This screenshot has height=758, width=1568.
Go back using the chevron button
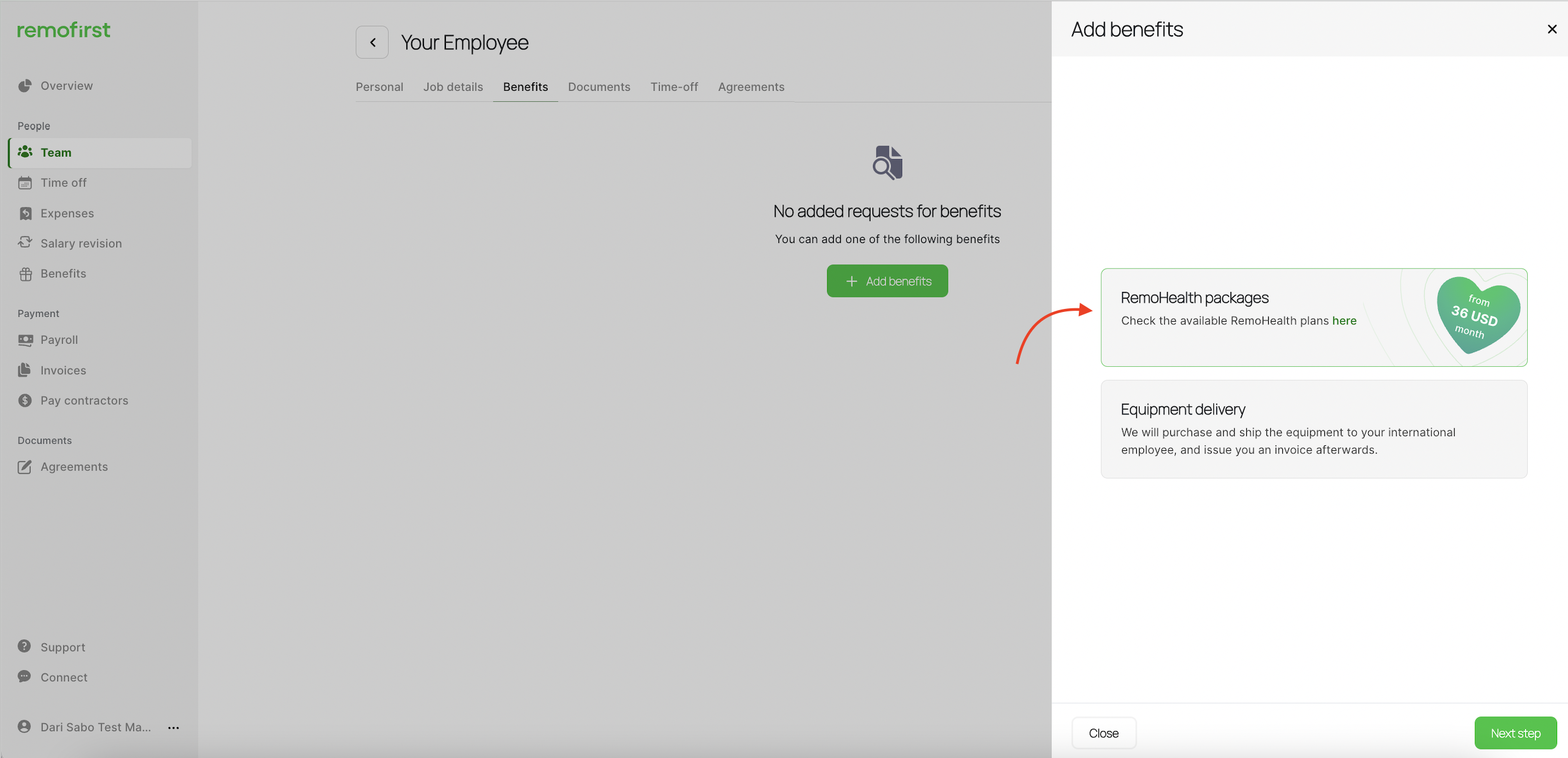(x=372, y=42)
